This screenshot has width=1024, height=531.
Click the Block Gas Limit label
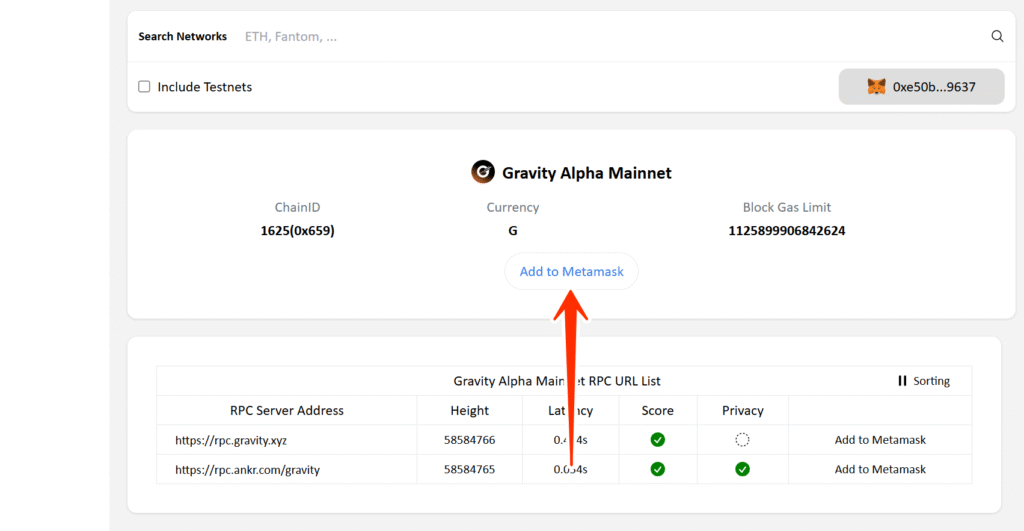click(x=786, y=207)
